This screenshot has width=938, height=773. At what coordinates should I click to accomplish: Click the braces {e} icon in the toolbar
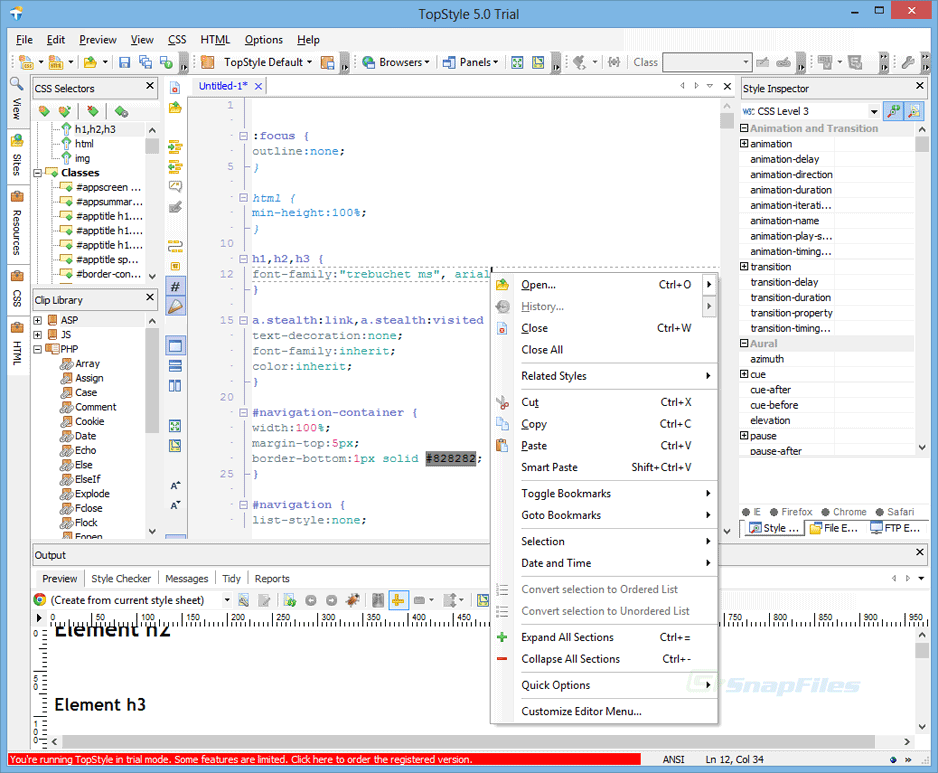[x=614, y=62]
